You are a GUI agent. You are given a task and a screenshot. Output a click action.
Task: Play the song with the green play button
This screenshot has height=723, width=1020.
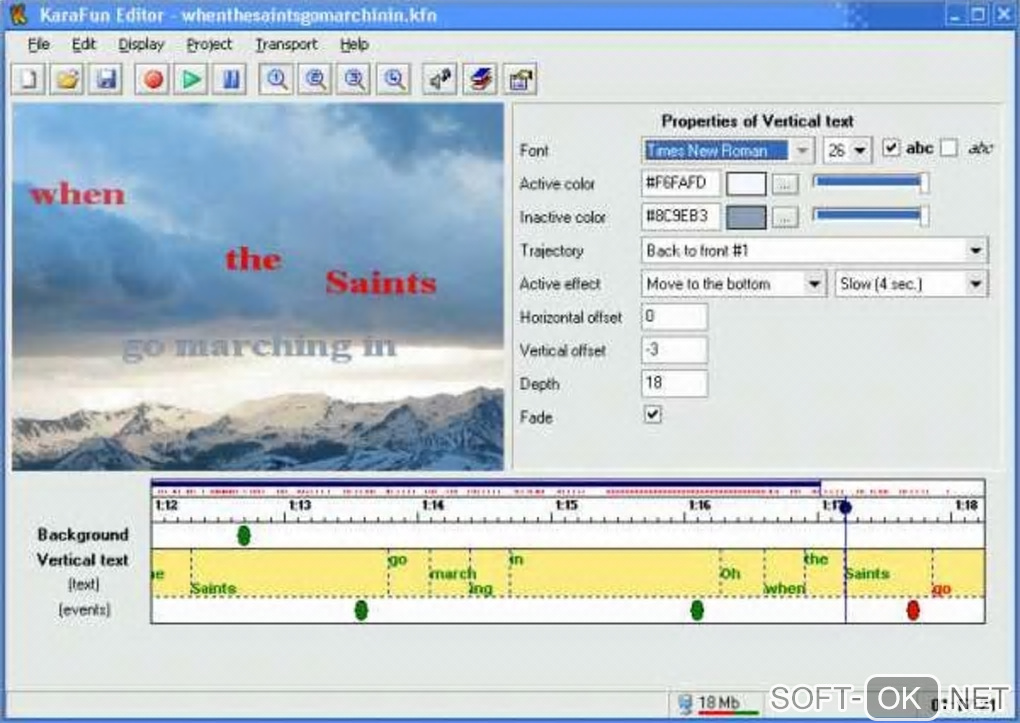(191, 79)
